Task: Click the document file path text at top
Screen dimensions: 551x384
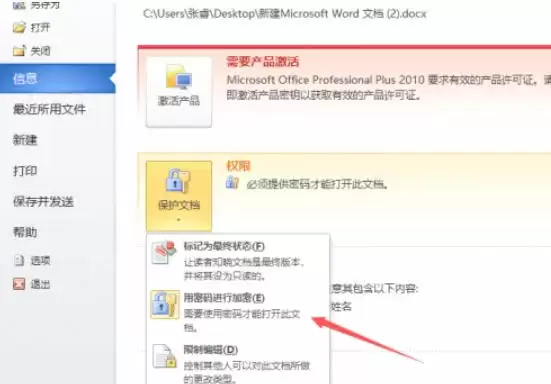Action: tap(285, 14)
